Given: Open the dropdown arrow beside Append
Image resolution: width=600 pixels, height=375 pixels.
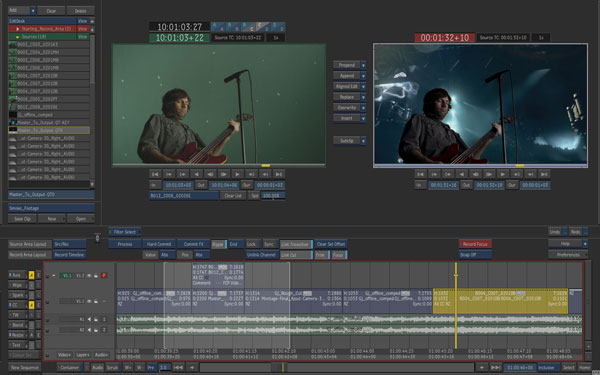Looking at the screenshot, I should [x=363, y=76].
